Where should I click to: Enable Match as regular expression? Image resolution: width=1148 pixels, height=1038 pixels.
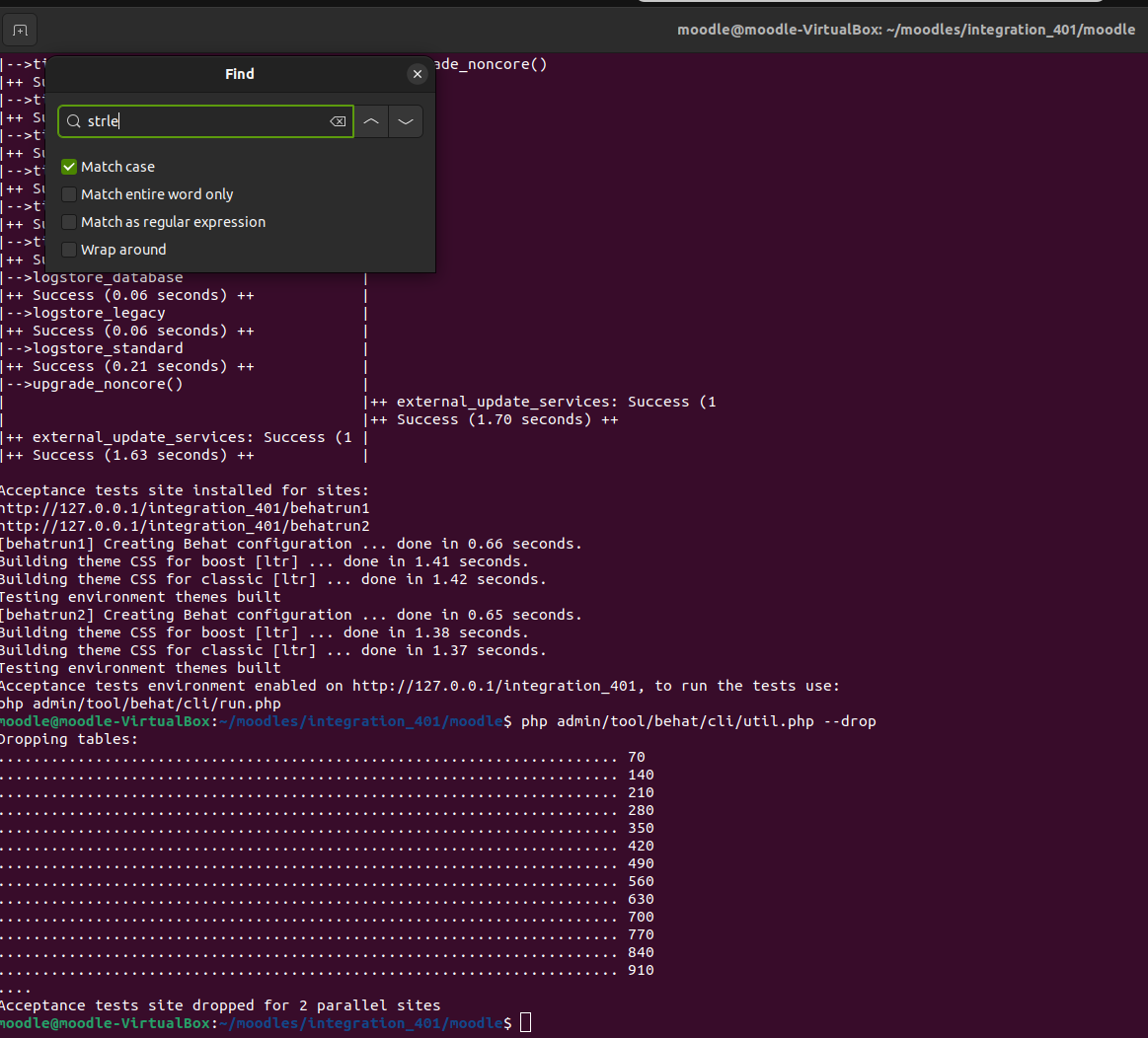pyautogui.click(x=69, y=223)
